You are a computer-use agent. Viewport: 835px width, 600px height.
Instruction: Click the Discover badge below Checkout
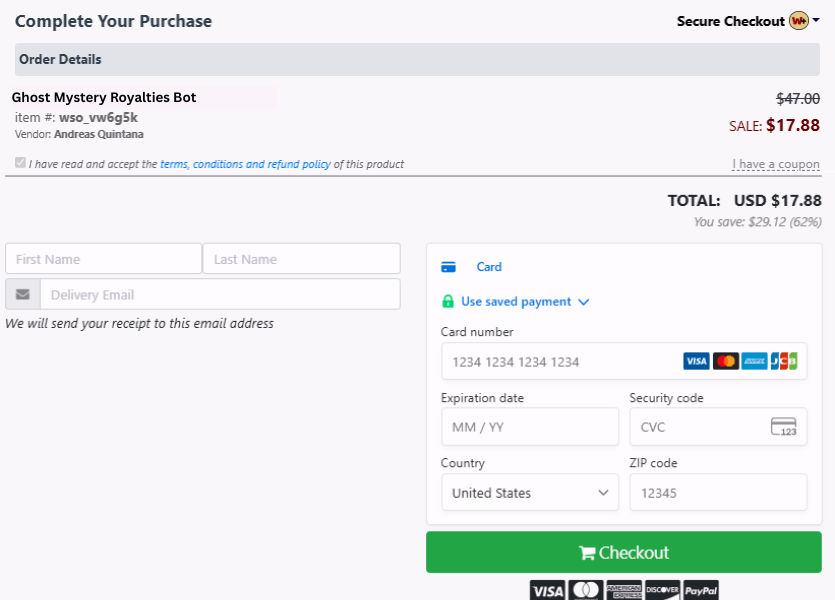tap(662, 590)
